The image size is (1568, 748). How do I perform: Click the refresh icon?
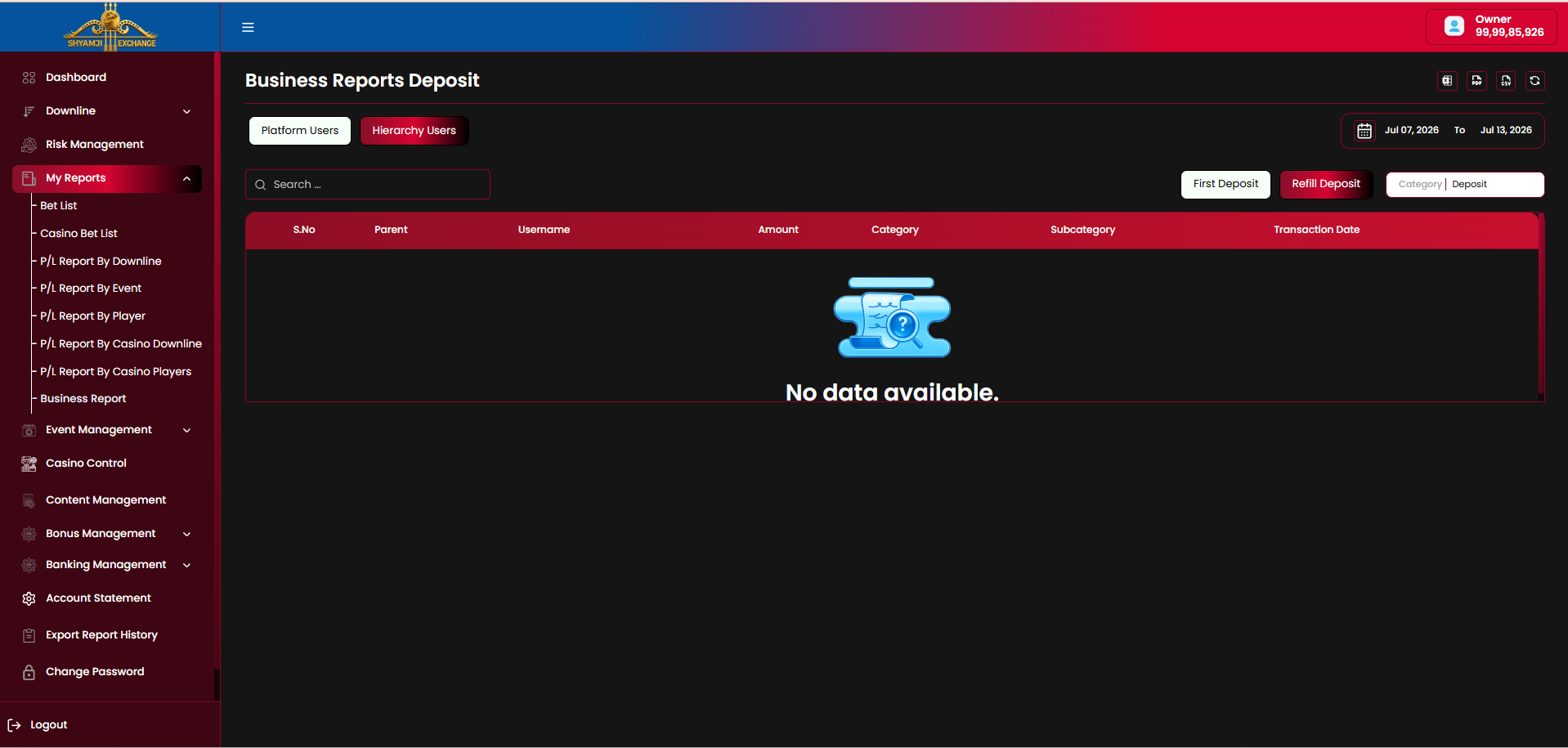(1535, 81)
